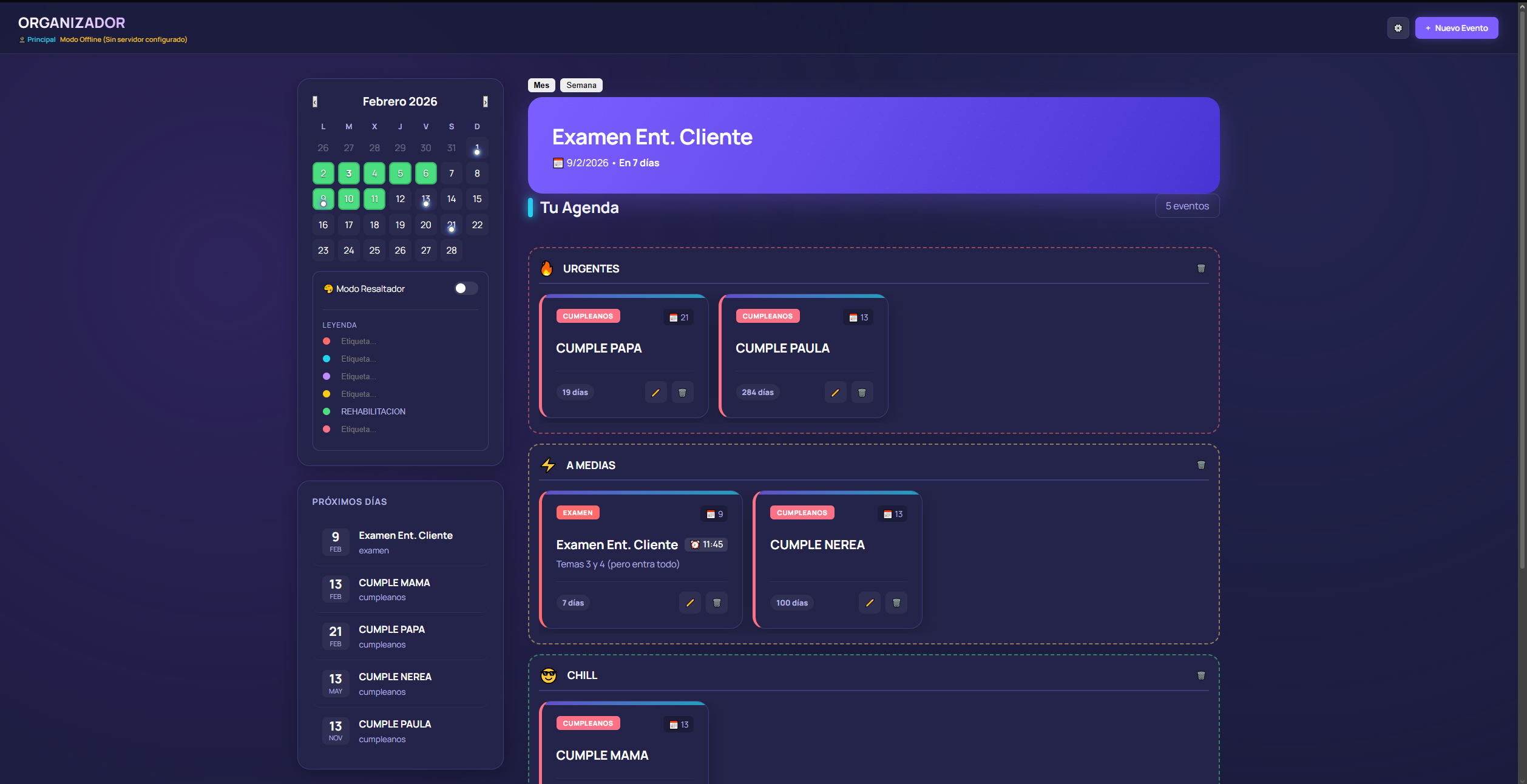The image size is (1527, 784).
Task: Advance to next month in the calendar
Action: (x=485, y=102)
